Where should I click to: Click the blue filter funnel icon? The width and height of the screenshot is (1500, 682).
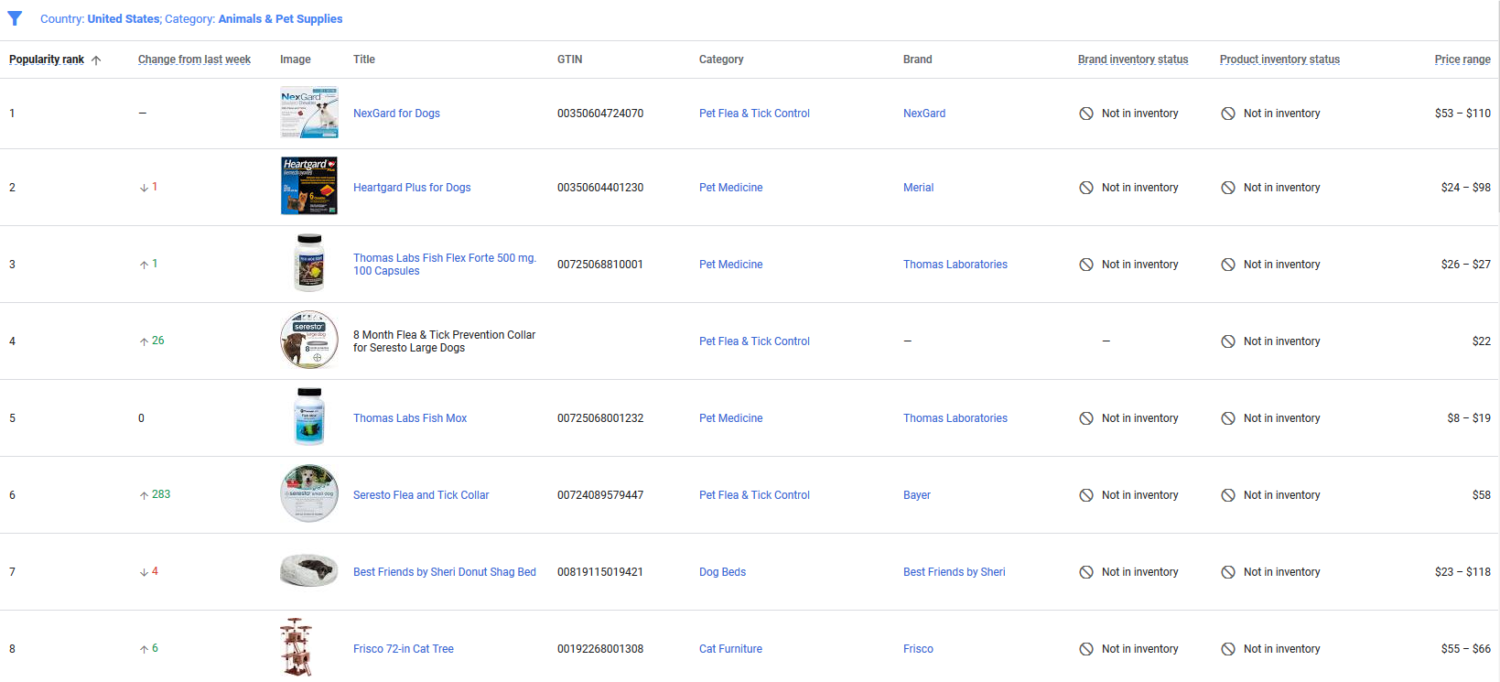click(x=14, y=18)
